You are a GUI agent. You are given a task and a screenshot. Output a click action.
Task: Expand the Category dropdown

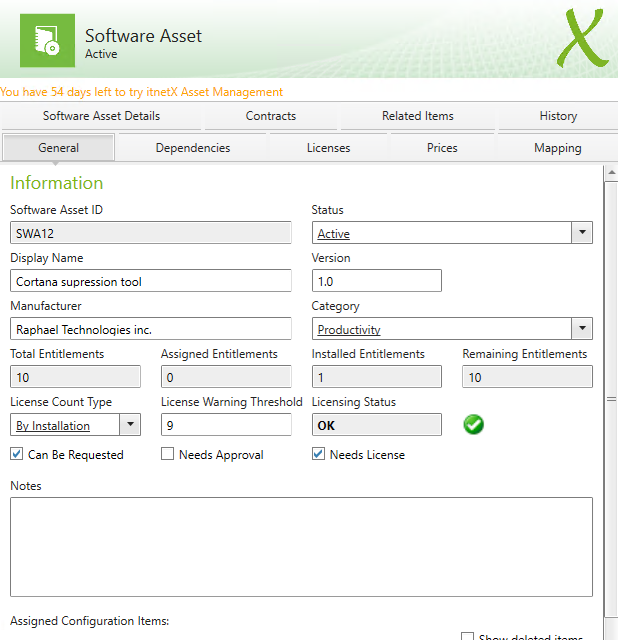[x=582, y=329]
